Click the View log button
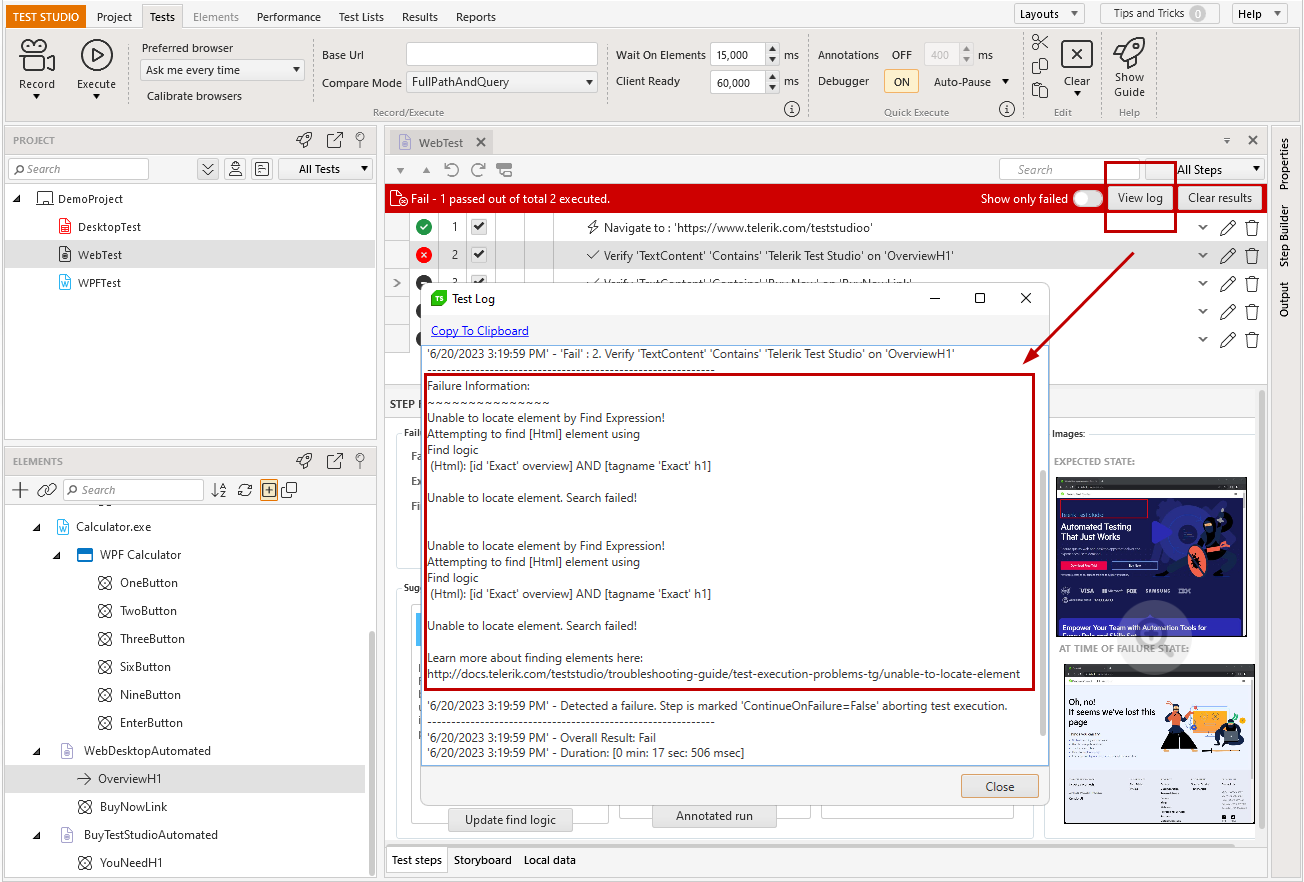Image resolution: width=1304 pixels, height=882 pixels. click(x=1140, y=198)
